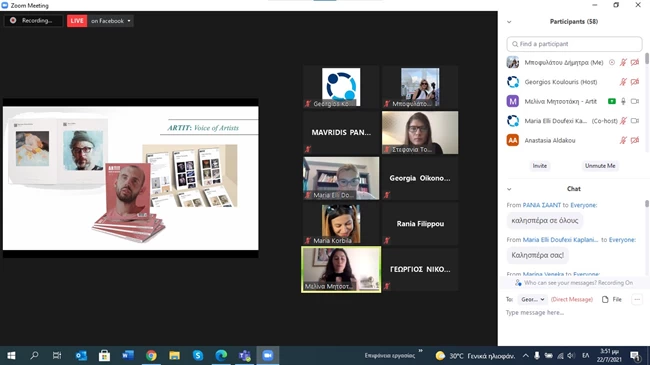Collapse the Participants panel chevron
The height and width of the screenshot is (365, 650).
tap(509, 22)
